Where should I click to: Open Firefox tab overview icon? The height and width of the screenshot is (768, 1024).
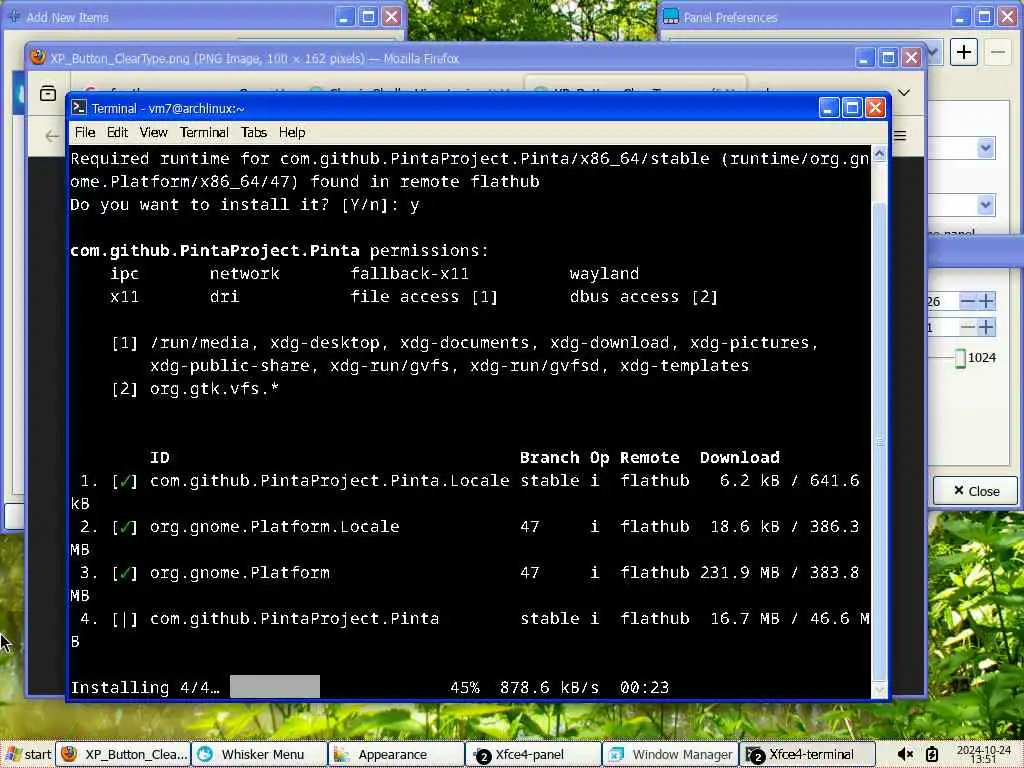tap(48, 93)
